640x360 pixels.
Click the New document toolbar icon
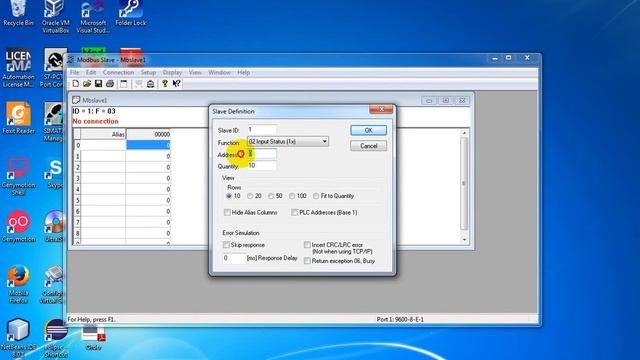click(76, 84)
